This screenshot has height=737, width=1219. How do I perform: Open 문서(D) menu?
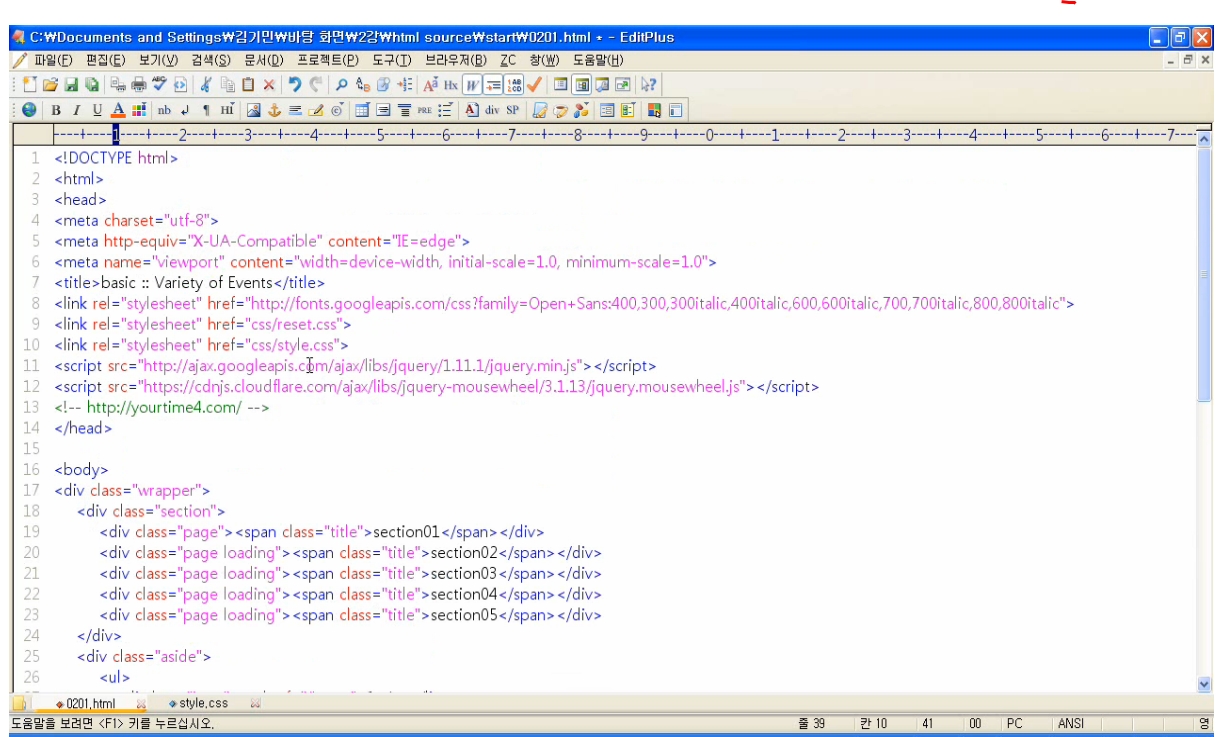(264, 60)
